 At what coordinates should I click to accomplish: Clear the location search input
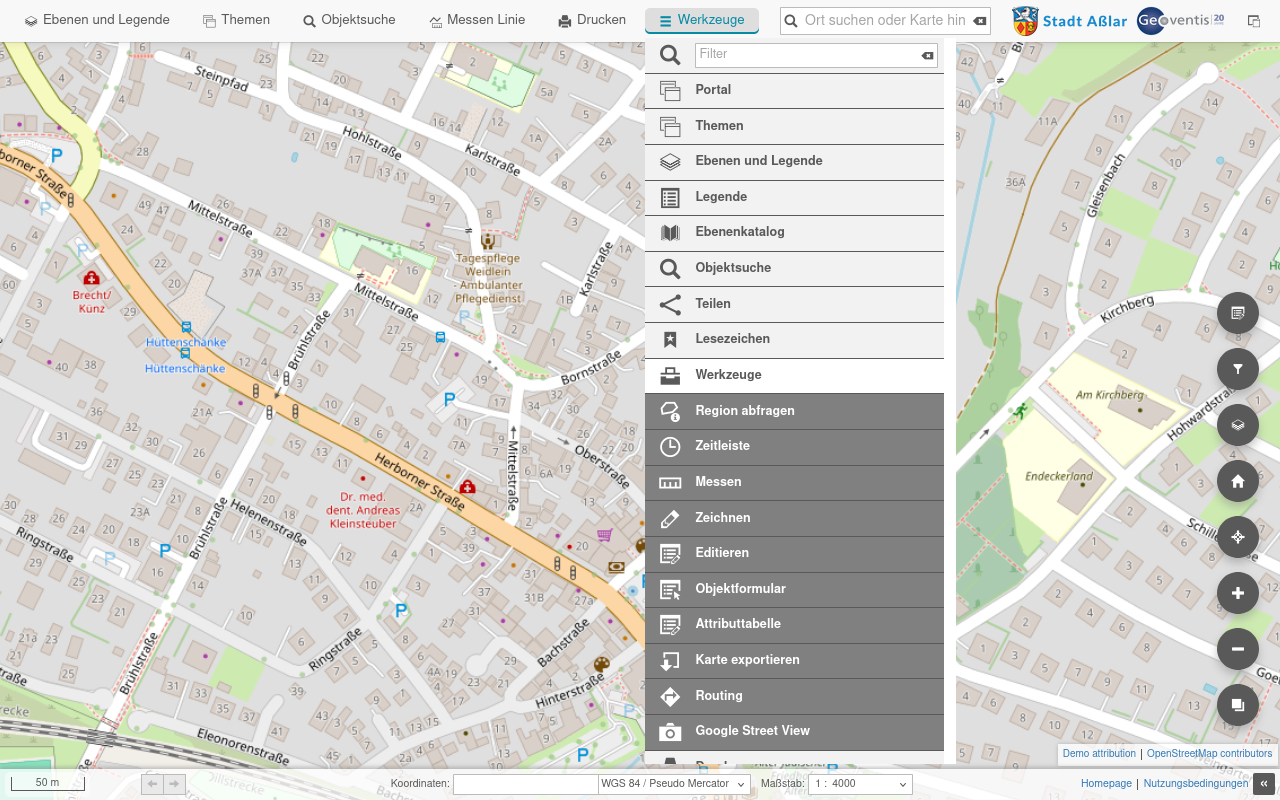[x=980, y=21]
